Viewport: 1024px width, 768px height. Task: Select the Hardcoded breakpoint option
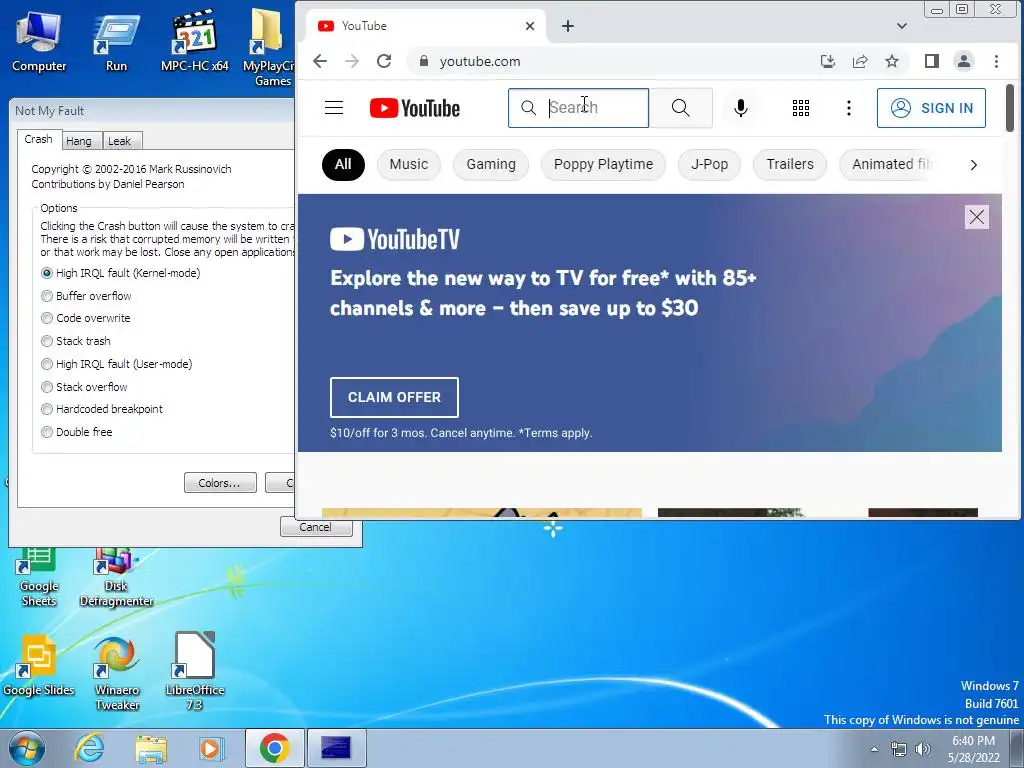click(102, 409)
